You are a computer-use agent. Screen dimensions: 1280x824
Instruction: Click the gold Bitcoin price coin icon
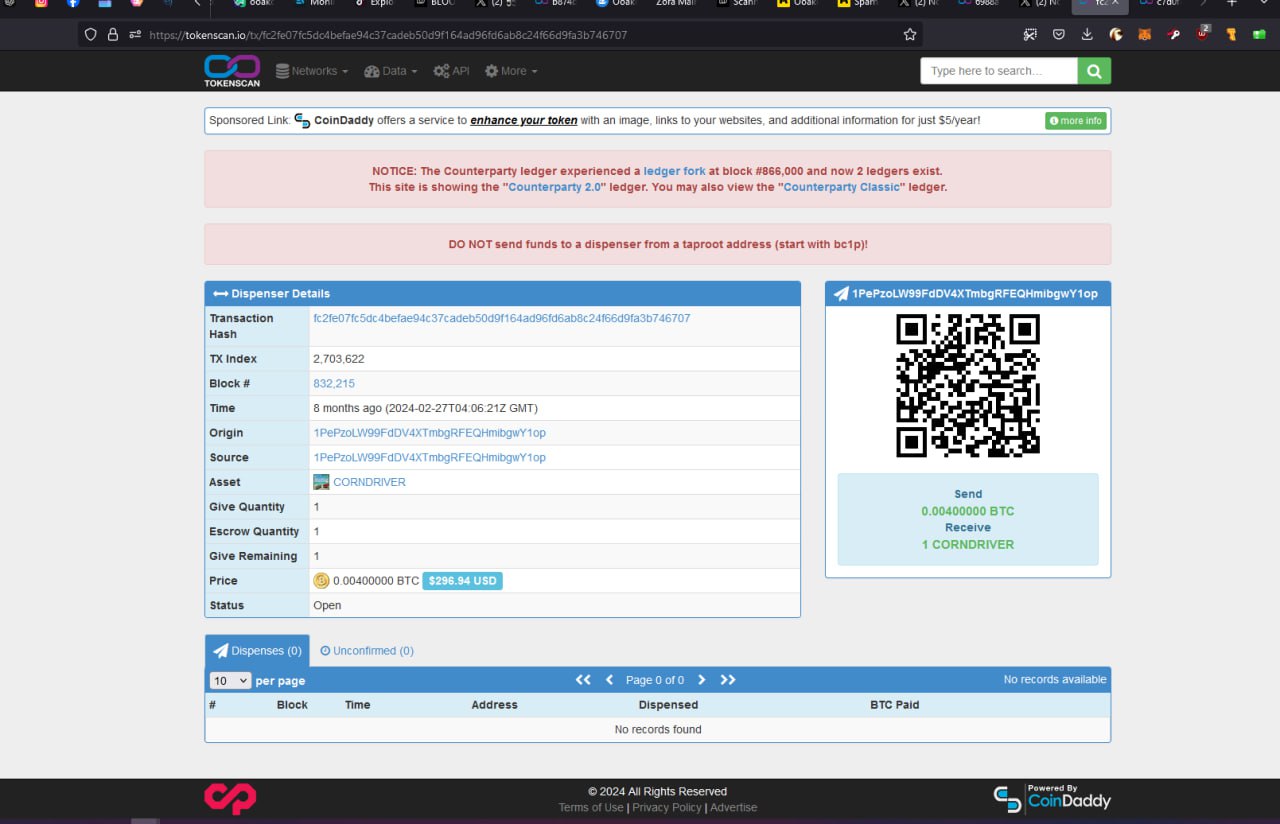point(321,581)
